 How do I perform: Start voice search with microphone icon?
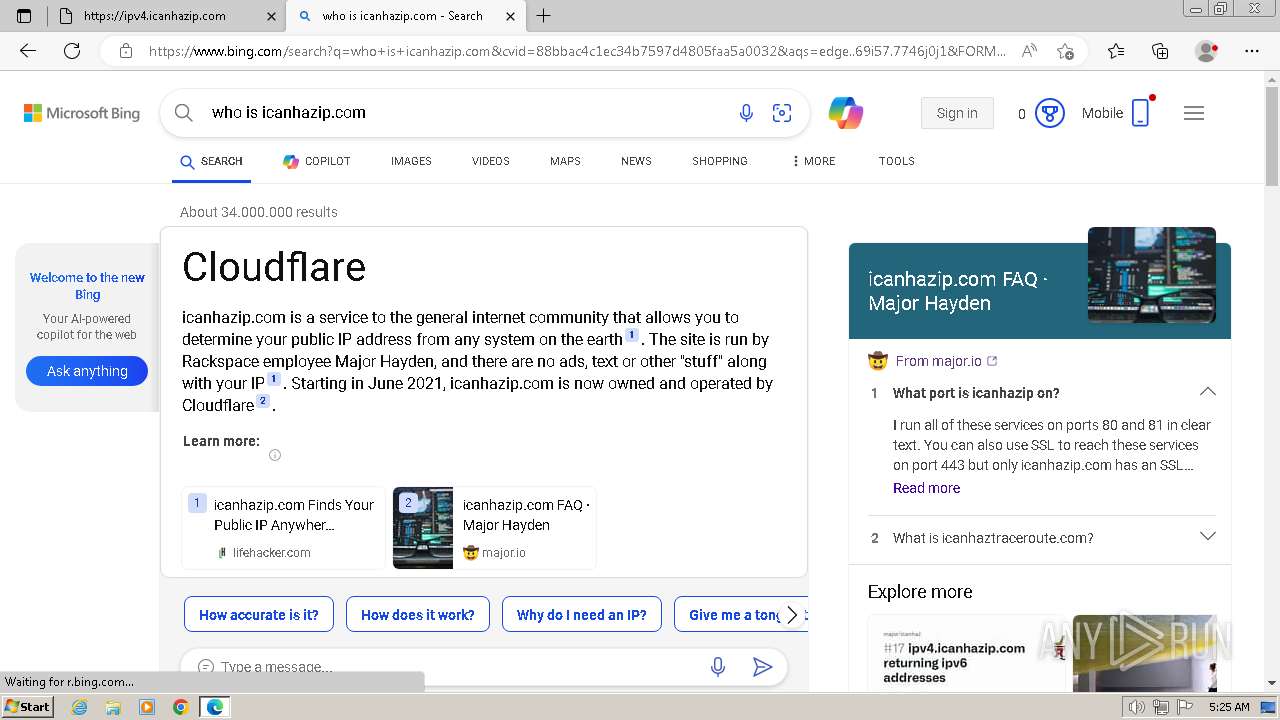coord(746,113)
